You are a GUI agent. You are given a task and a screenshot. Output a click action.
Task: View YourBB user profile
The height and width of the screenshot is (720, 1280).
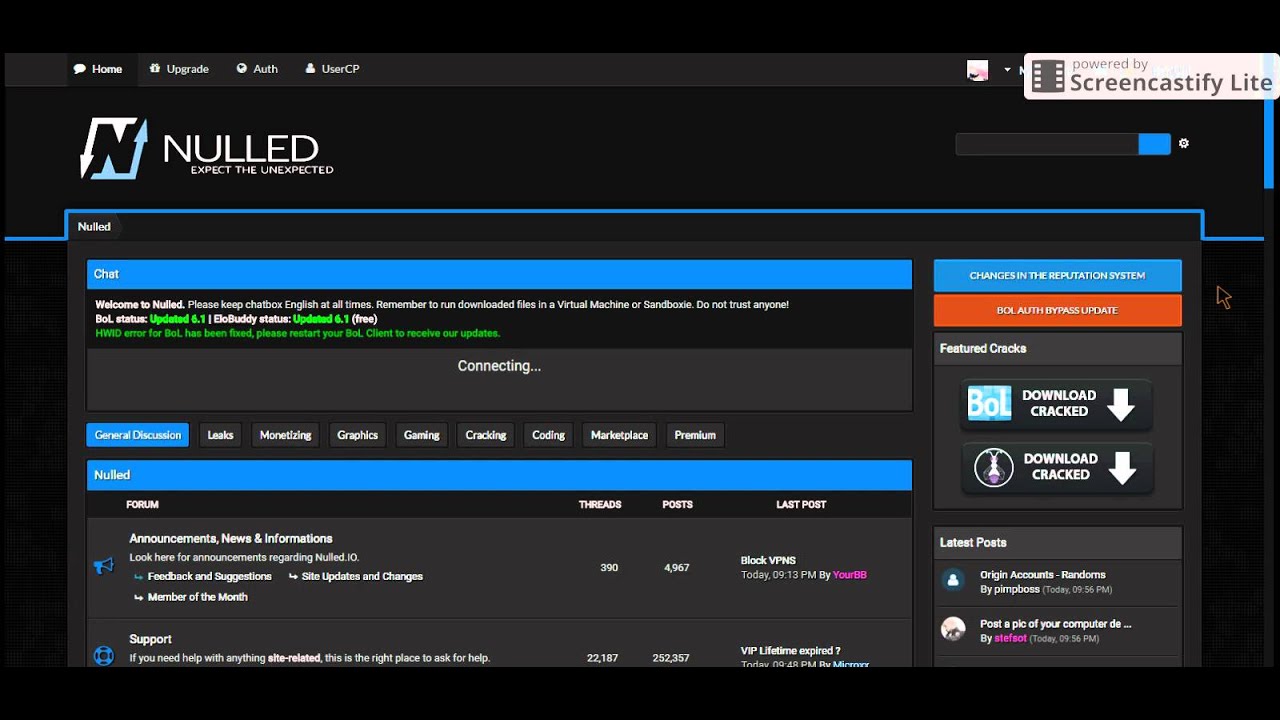click(x=849, y=575)
